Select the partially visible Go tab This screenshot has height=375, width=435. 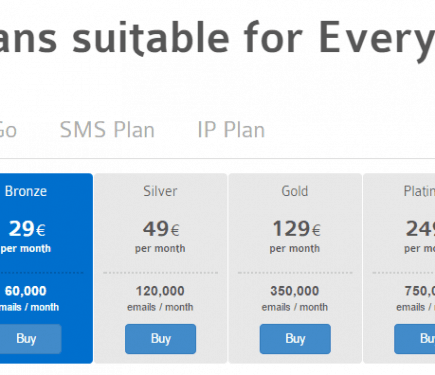coord(8,129)
